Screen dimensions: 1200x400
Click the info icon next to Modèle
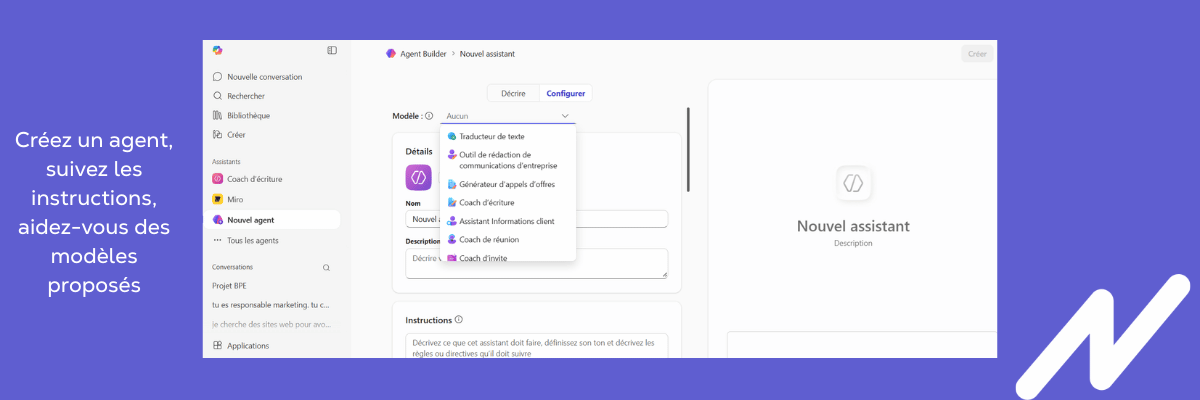429,116
